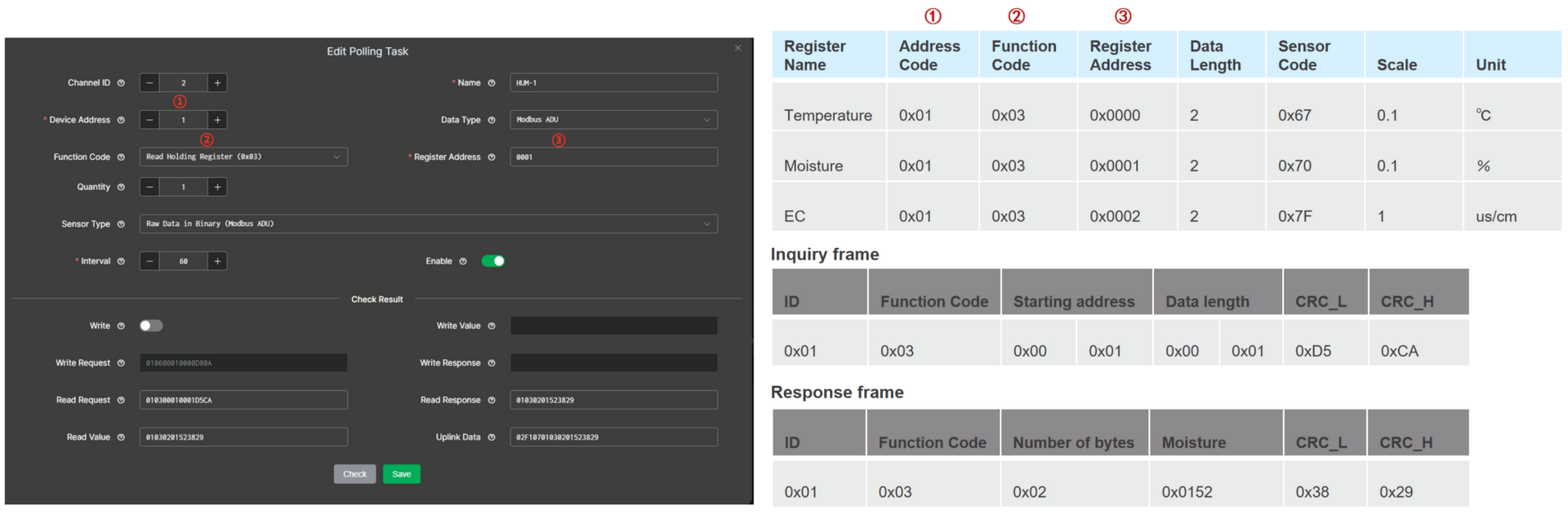Focus the Register Address input field
The height and width of the screenshot is (523, 1568).
click(613, 157)
